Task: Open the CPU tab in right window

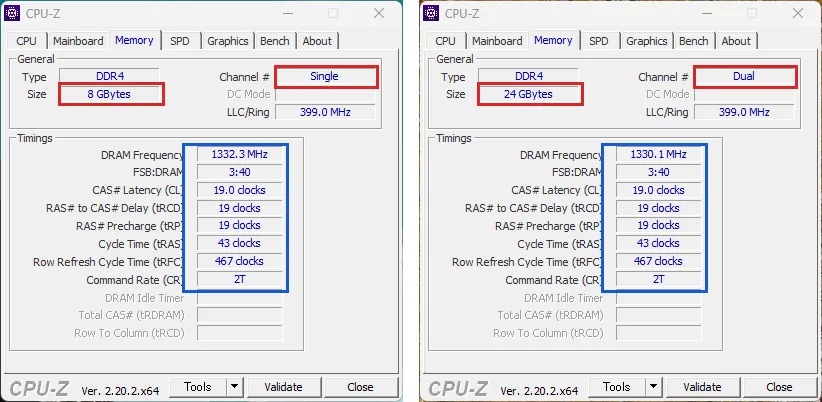Action: [x=446, y=41]
